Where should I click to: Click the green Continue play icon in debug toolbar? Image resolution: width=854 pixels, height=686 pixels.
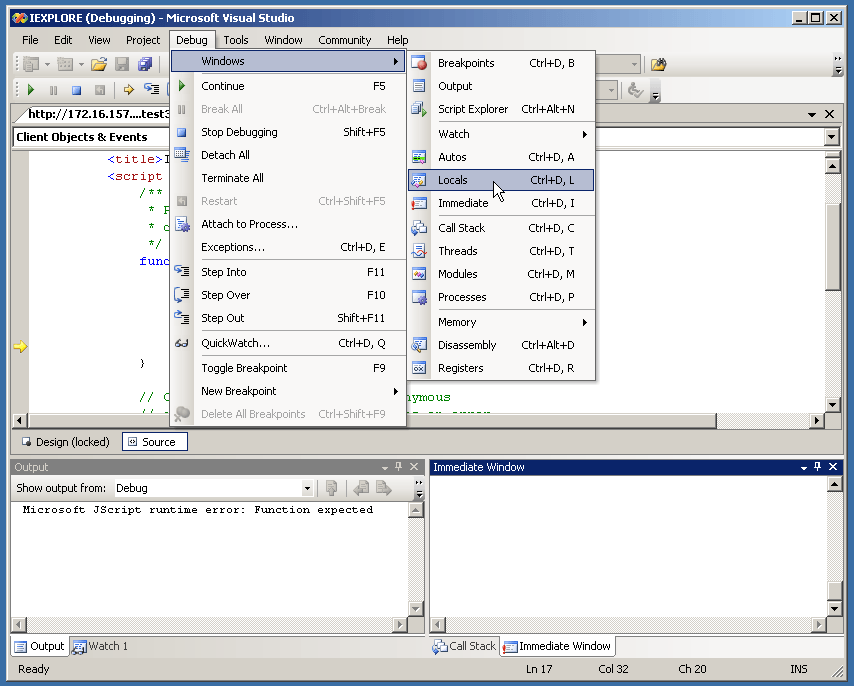tap(31, 89)
